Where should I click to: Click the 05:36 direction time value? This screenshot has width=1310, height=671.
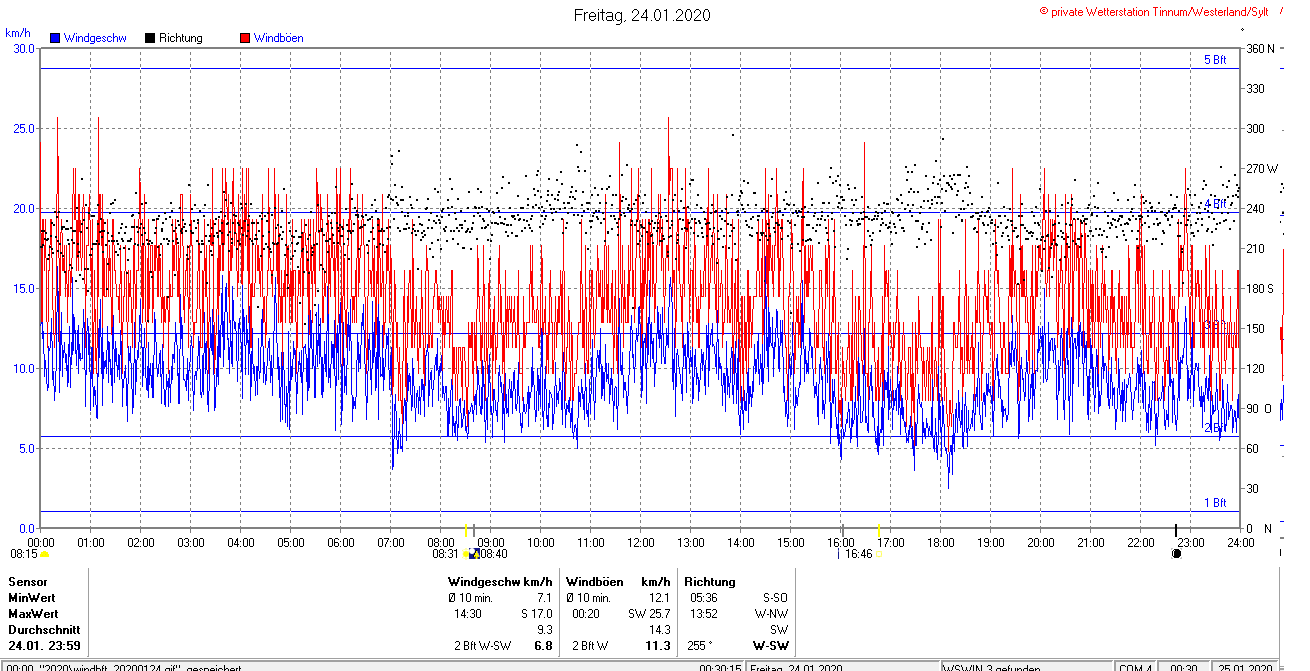(704, 598)
